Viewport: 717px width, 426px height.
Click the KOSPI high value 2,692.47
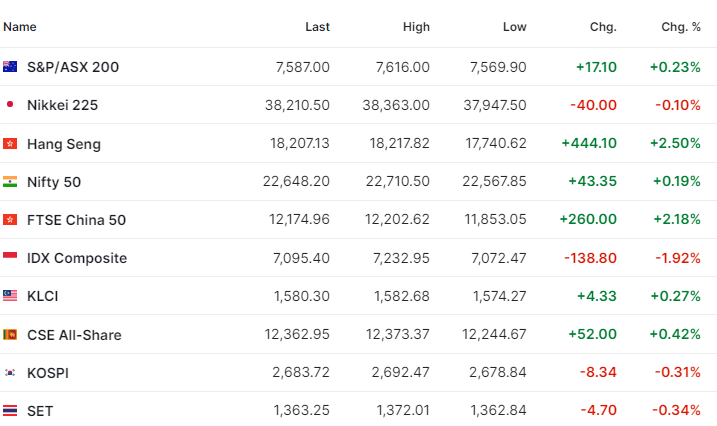(x=401, y=372)
